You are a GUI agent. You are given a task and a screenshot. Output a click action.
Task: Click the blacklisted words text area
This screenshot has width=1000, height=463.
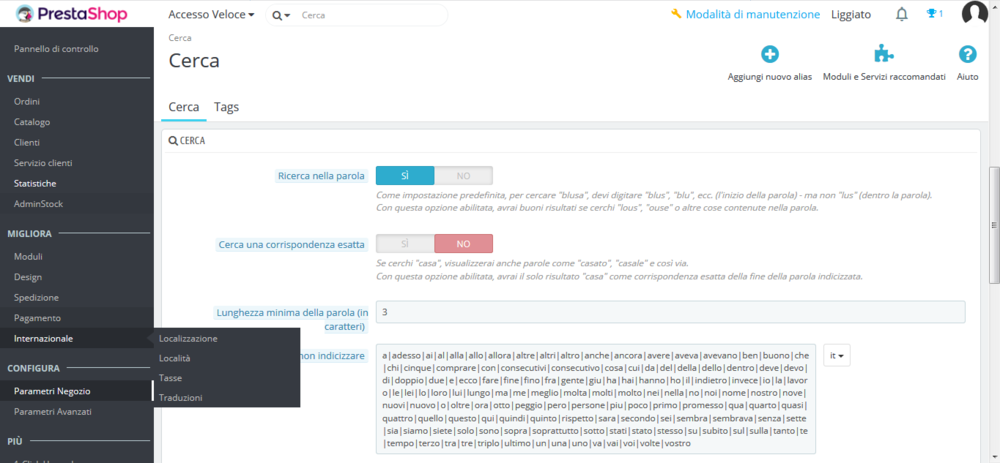(x=596, y=399)
